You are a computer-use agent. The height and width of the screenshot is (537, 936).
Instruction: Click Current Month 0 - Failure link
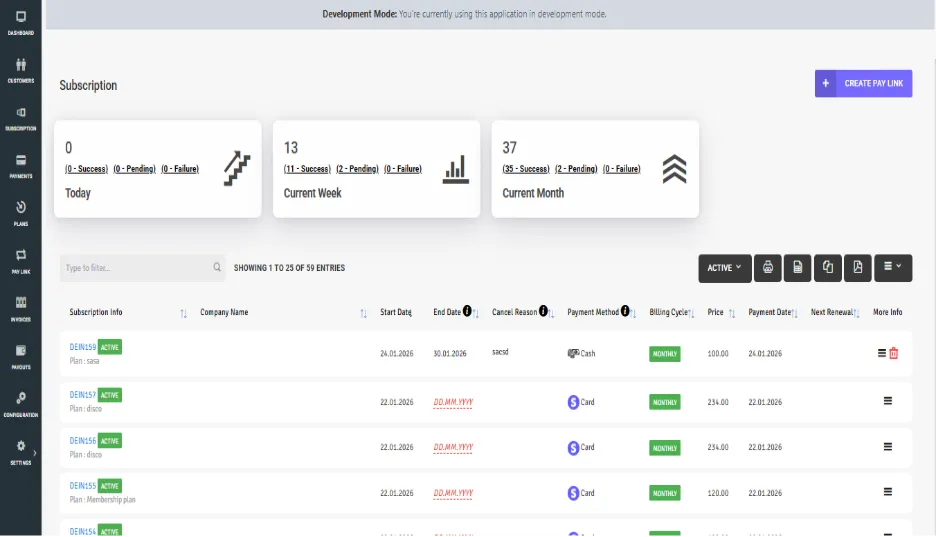pos(621,169)
